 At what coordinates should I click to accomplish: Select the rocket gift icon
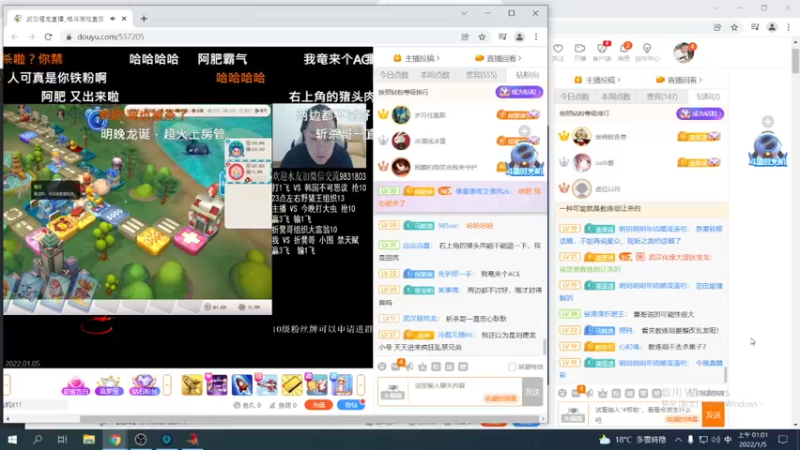(242, 385)
